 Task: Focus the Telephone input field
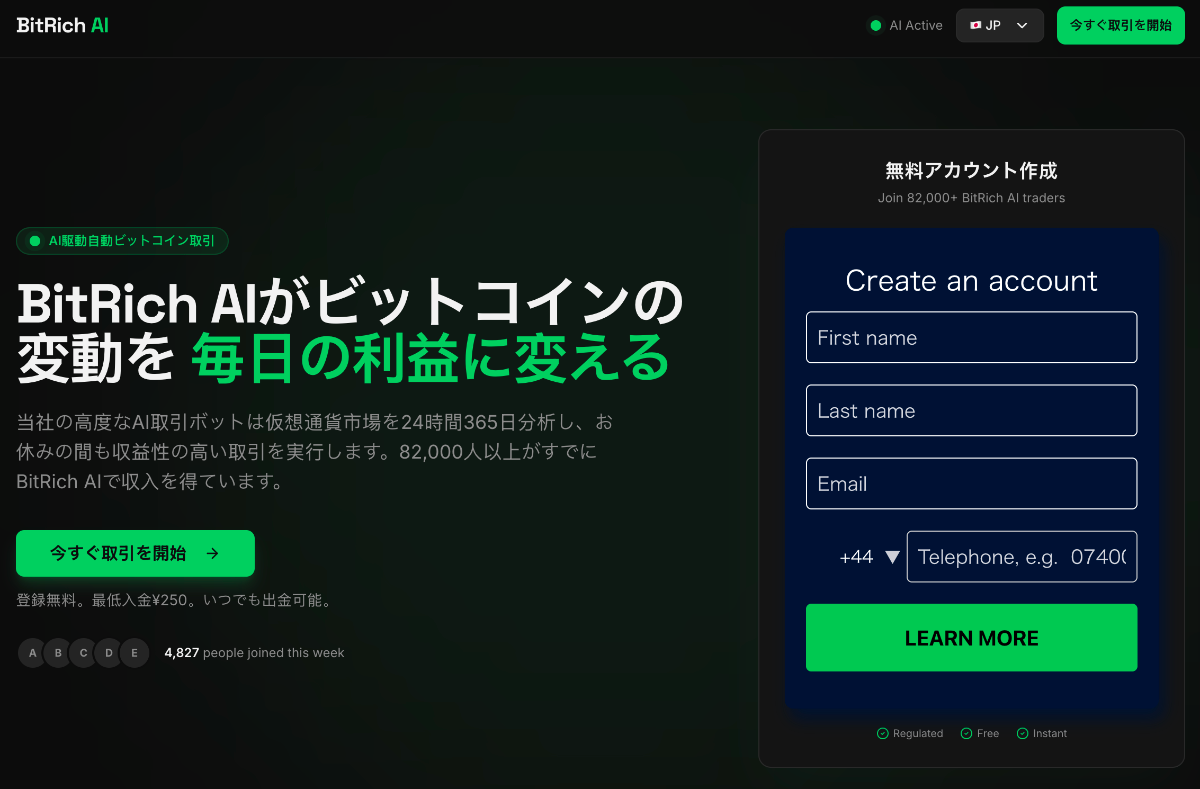1022,556
